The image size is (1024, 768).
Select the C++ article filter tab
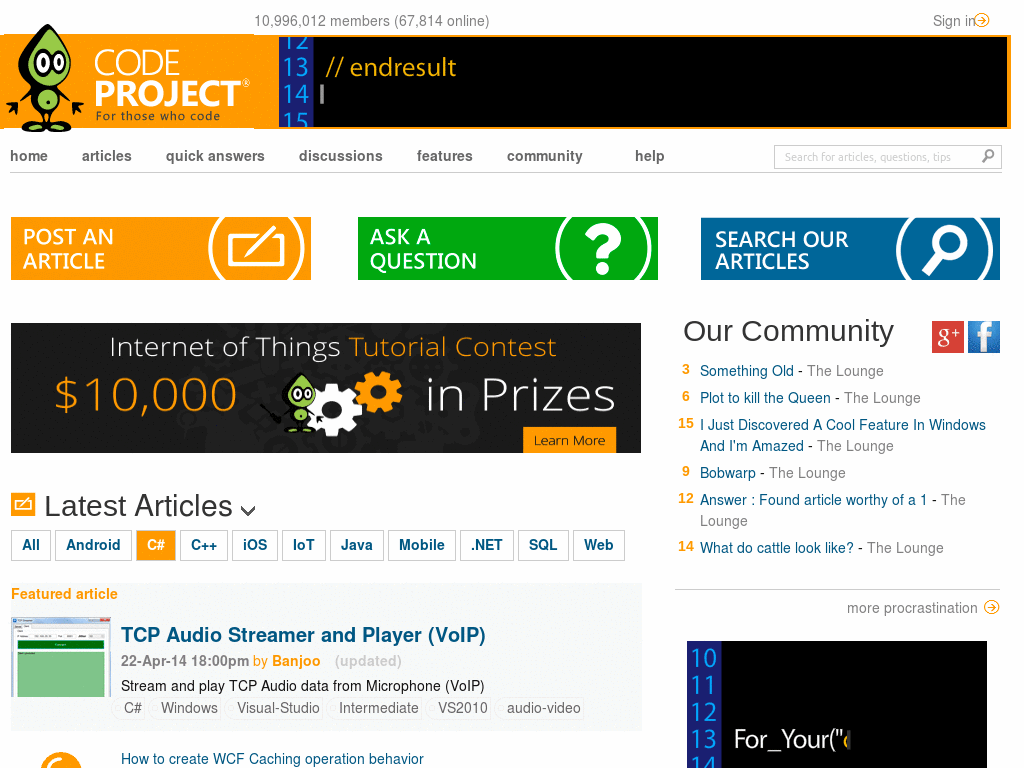[x=204, y=545]
